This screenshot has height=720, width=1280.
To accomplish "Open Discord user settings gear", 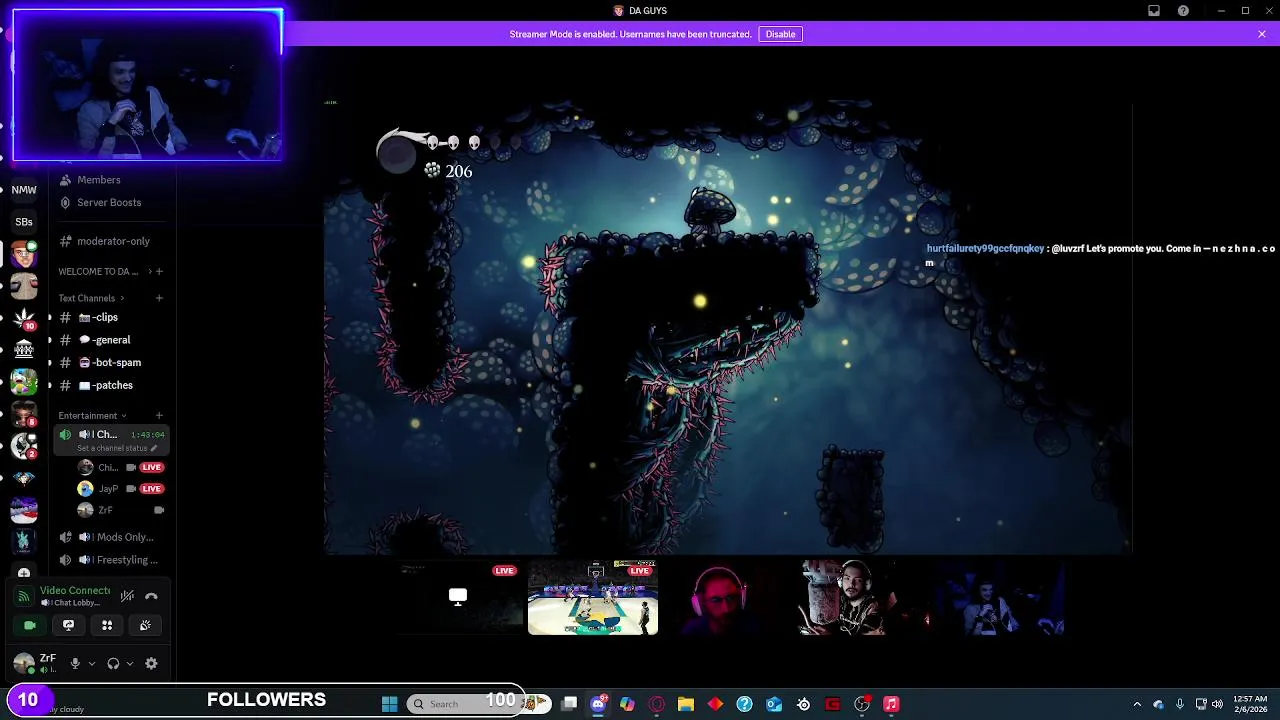I will pos(151,663).
